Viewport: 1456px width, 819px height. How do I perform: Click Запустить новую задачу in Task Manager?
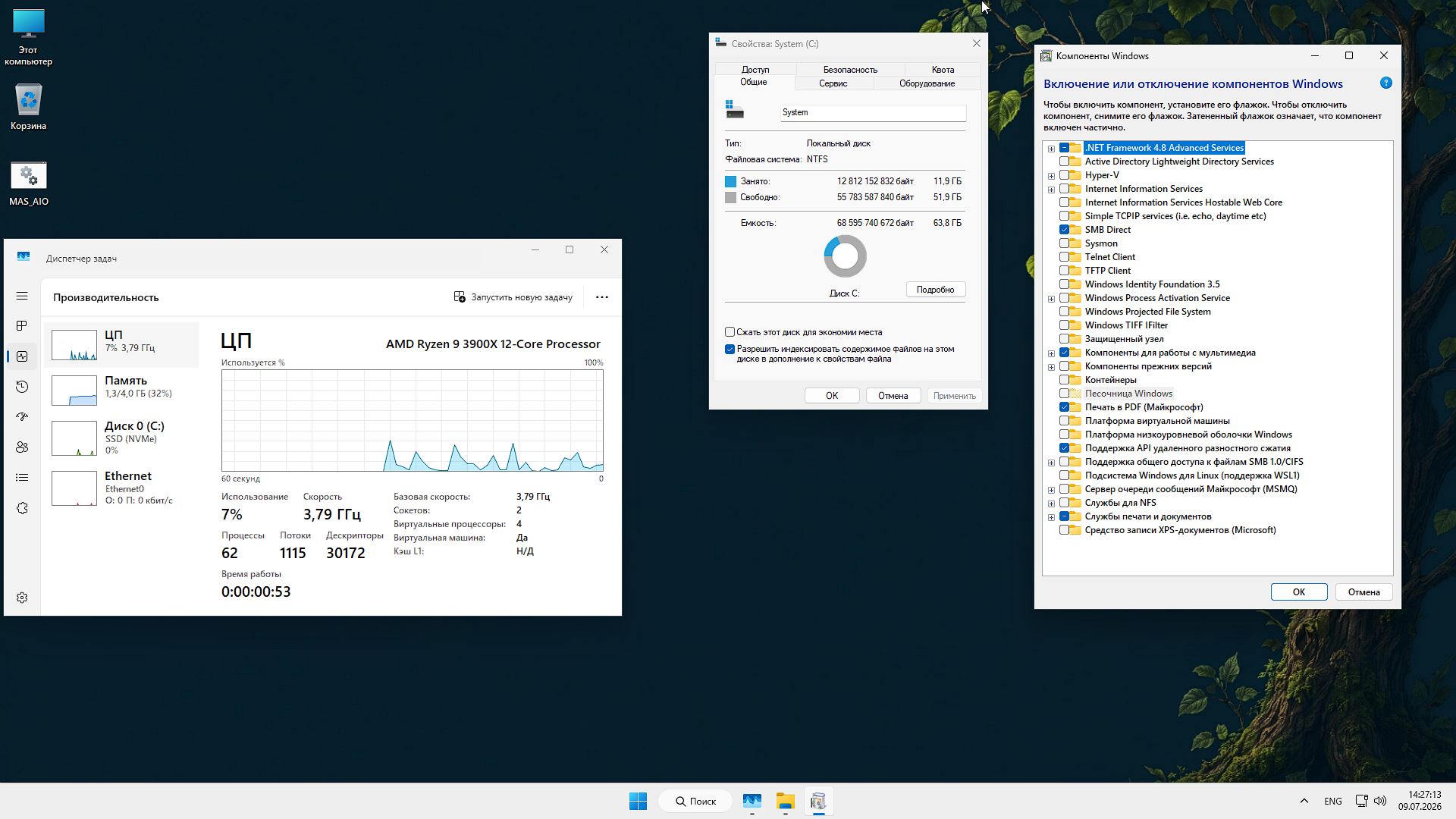tap(513, 297)
